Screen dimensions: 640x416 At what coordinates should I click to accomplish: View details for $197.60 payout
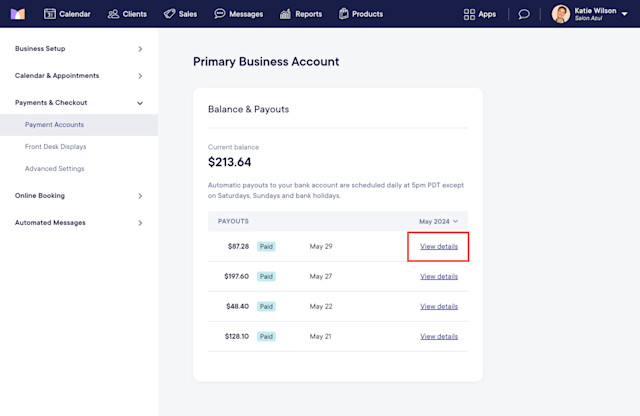pos(439,277)
